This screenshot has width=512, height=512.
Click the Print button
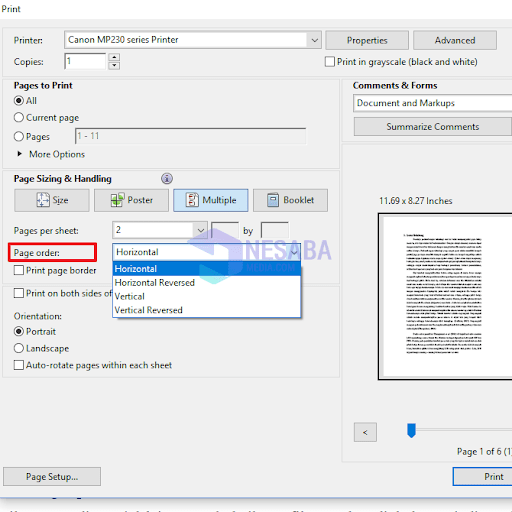[x=482, y=477]
